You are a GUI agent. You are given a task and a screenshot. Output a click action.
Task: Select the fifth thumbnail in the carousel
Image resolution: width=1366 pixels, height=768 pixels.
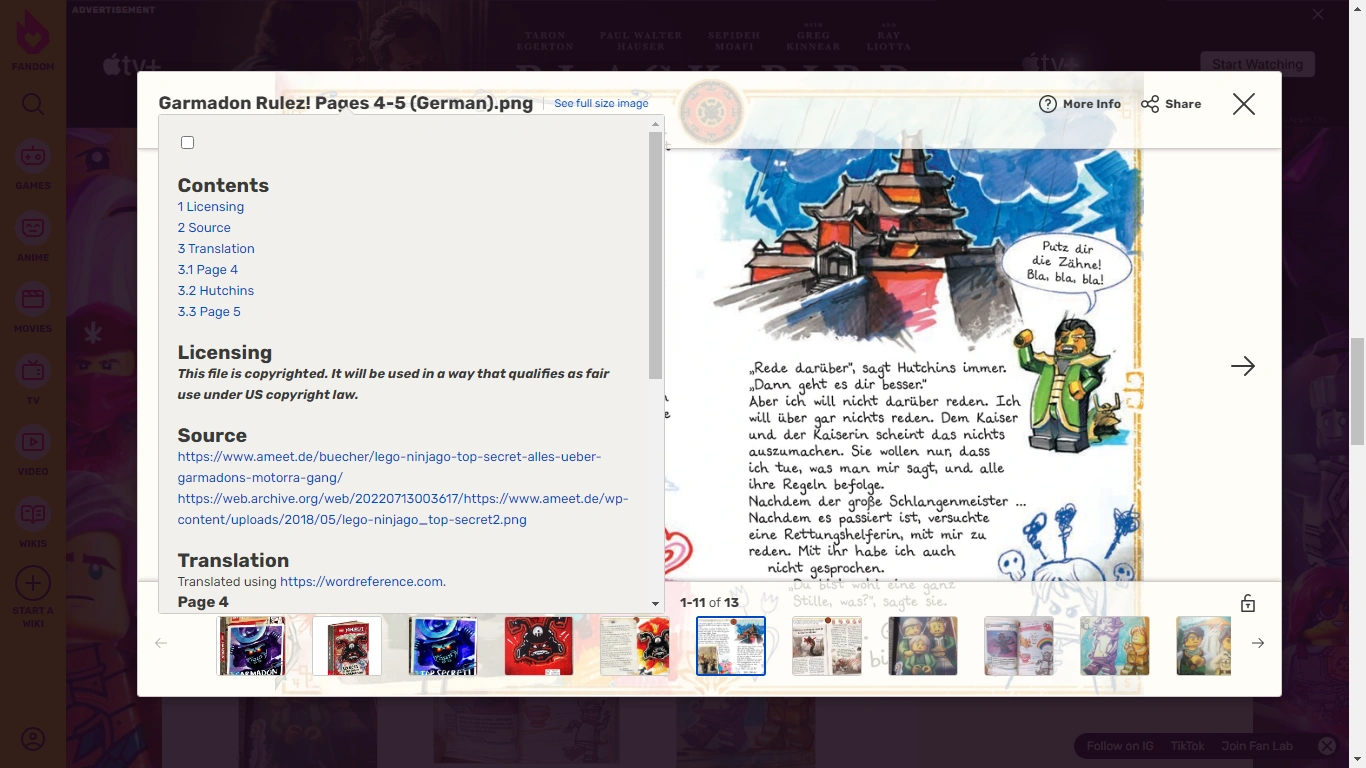635,646
